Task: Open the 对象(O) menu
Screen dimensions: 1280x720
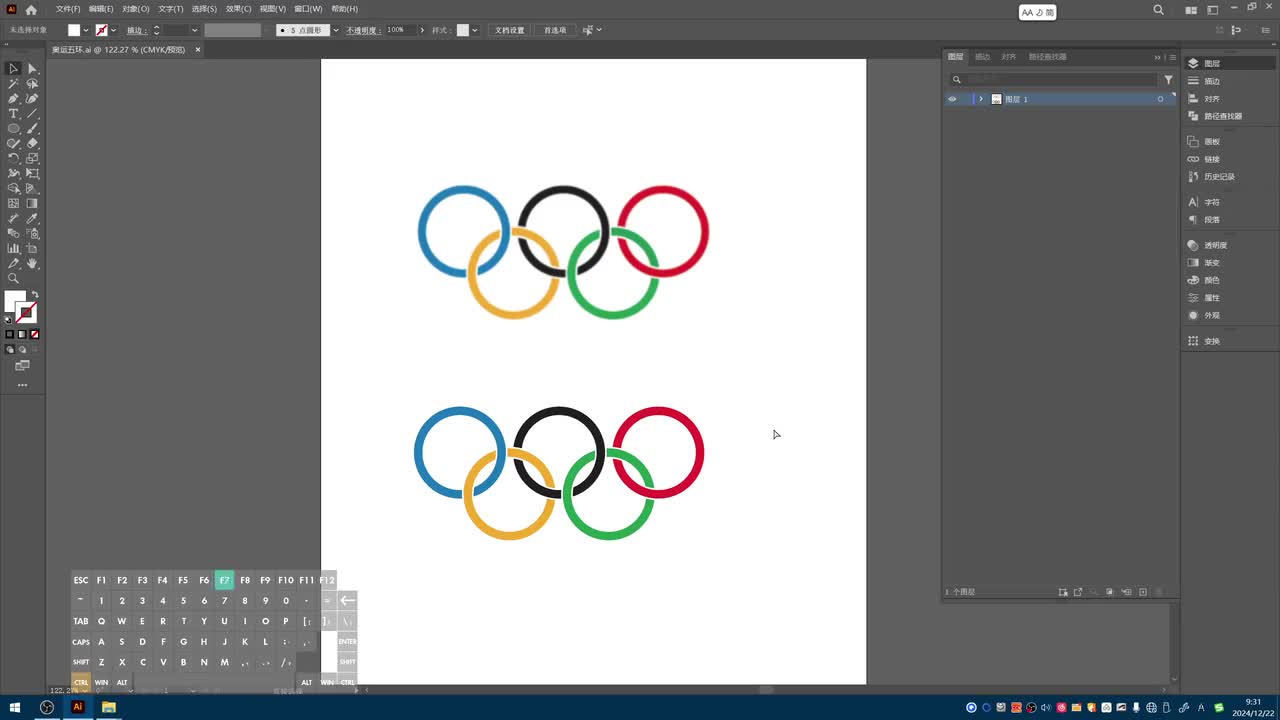Action: coord(136,9)
